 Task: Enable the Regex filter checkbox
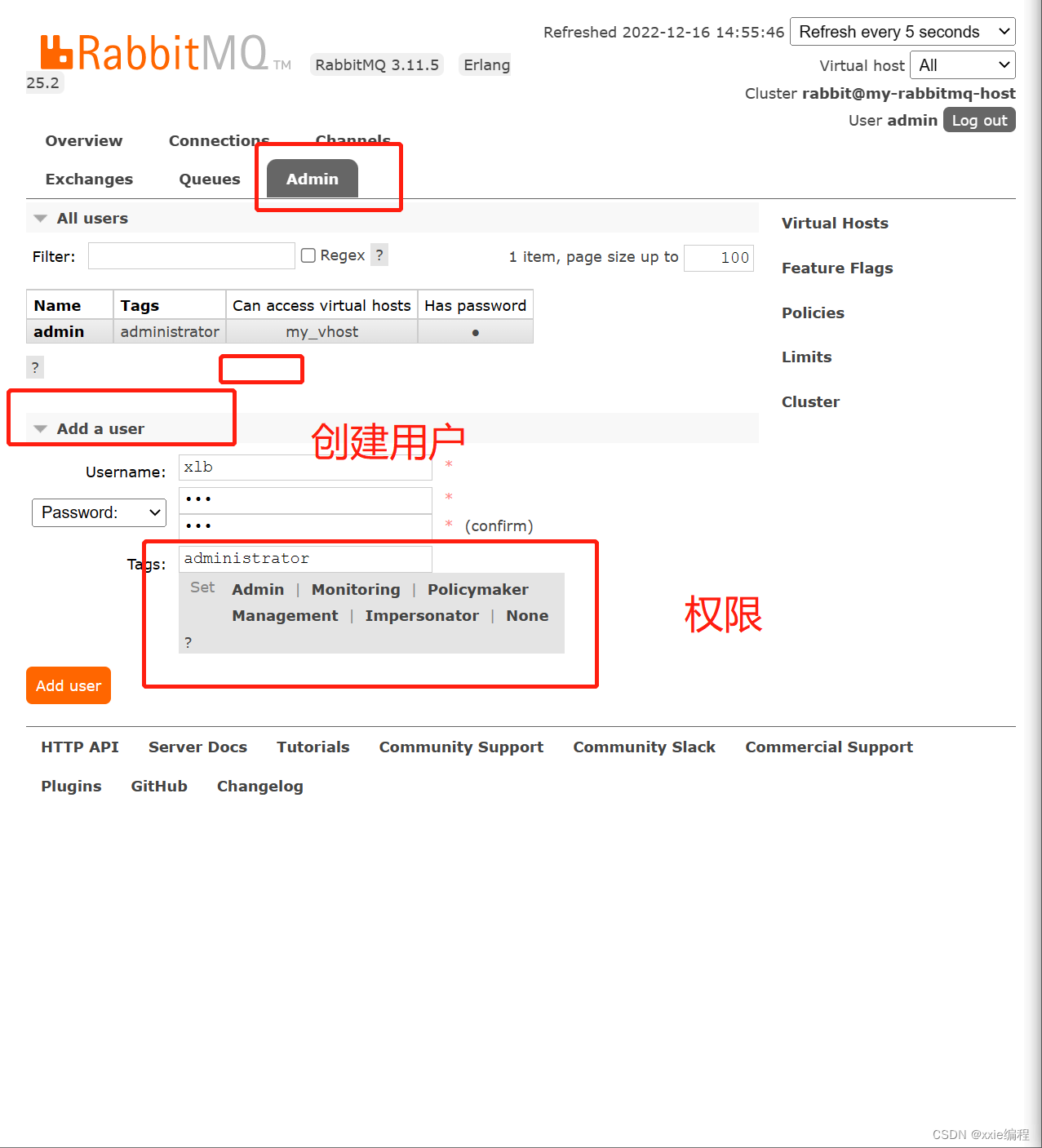pos(308,255)
